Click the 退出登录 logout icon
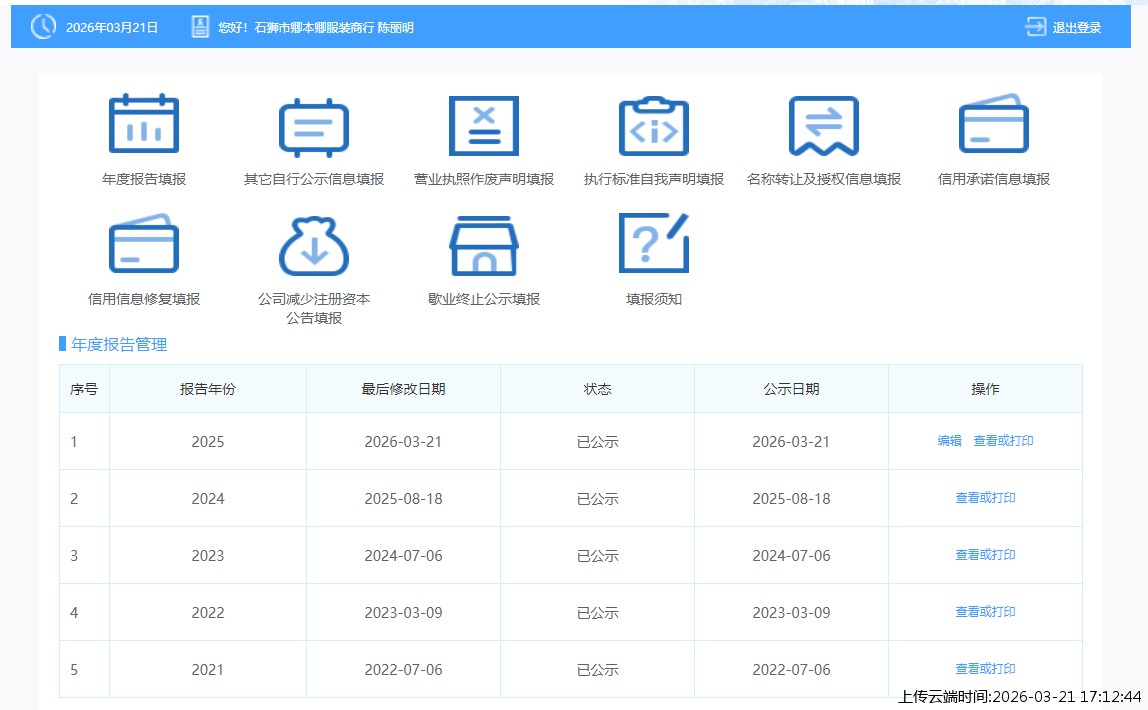This screenshot has width=1148, height=710. 1036,27
